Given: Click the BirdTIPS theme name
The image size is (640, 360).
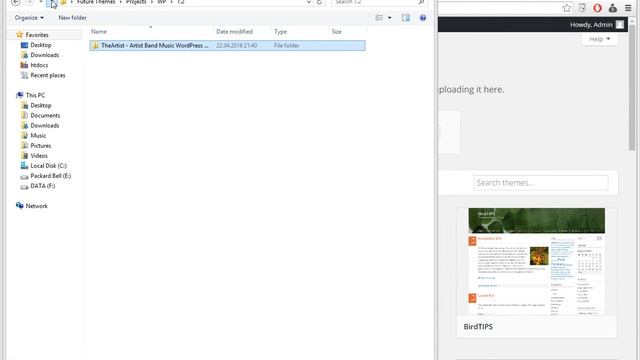Looking at the screenshot, I should 478,327.
